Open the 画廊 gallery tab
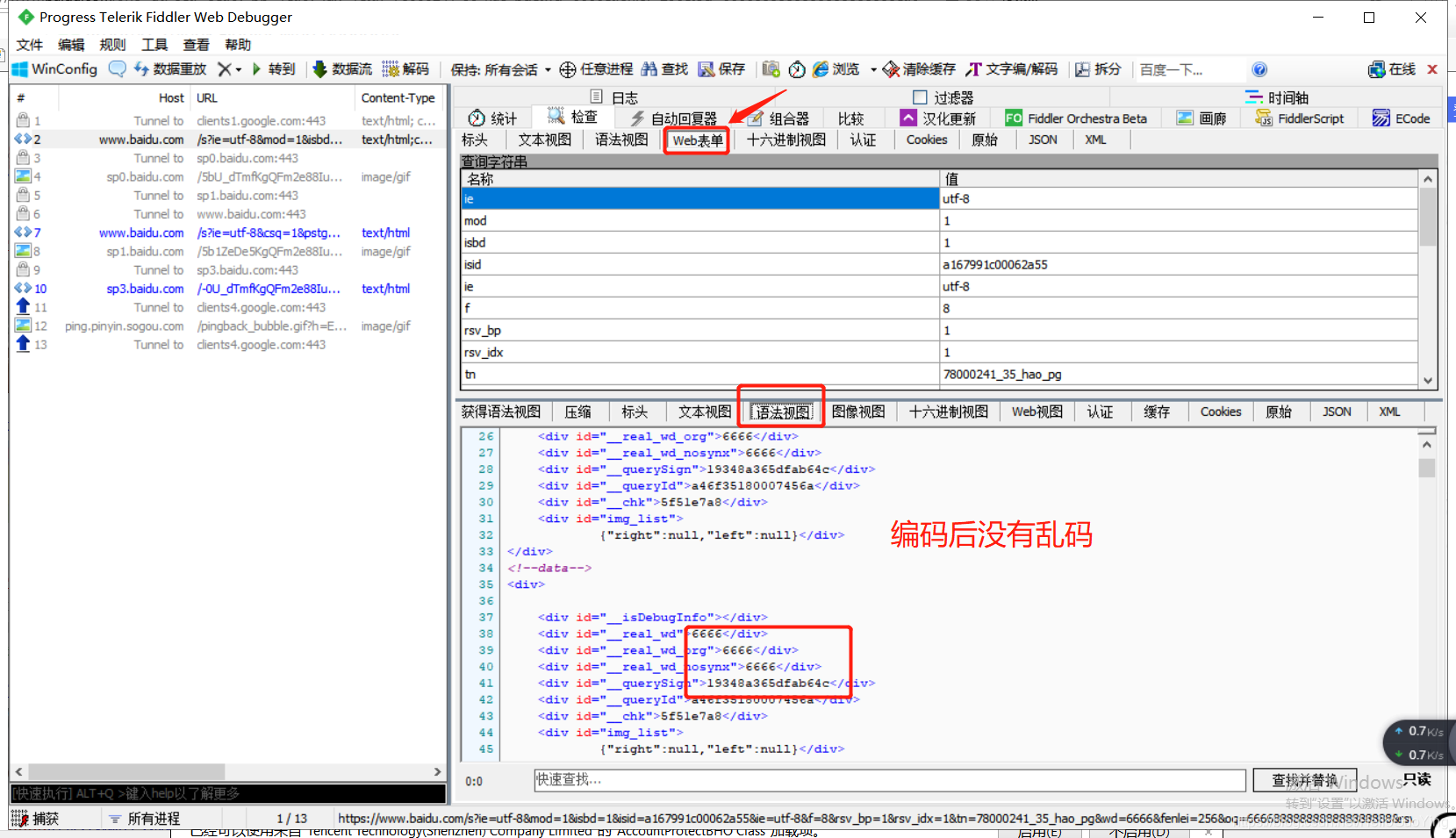This screenshot has width=1456, height=838. (x=1201, y=118)
